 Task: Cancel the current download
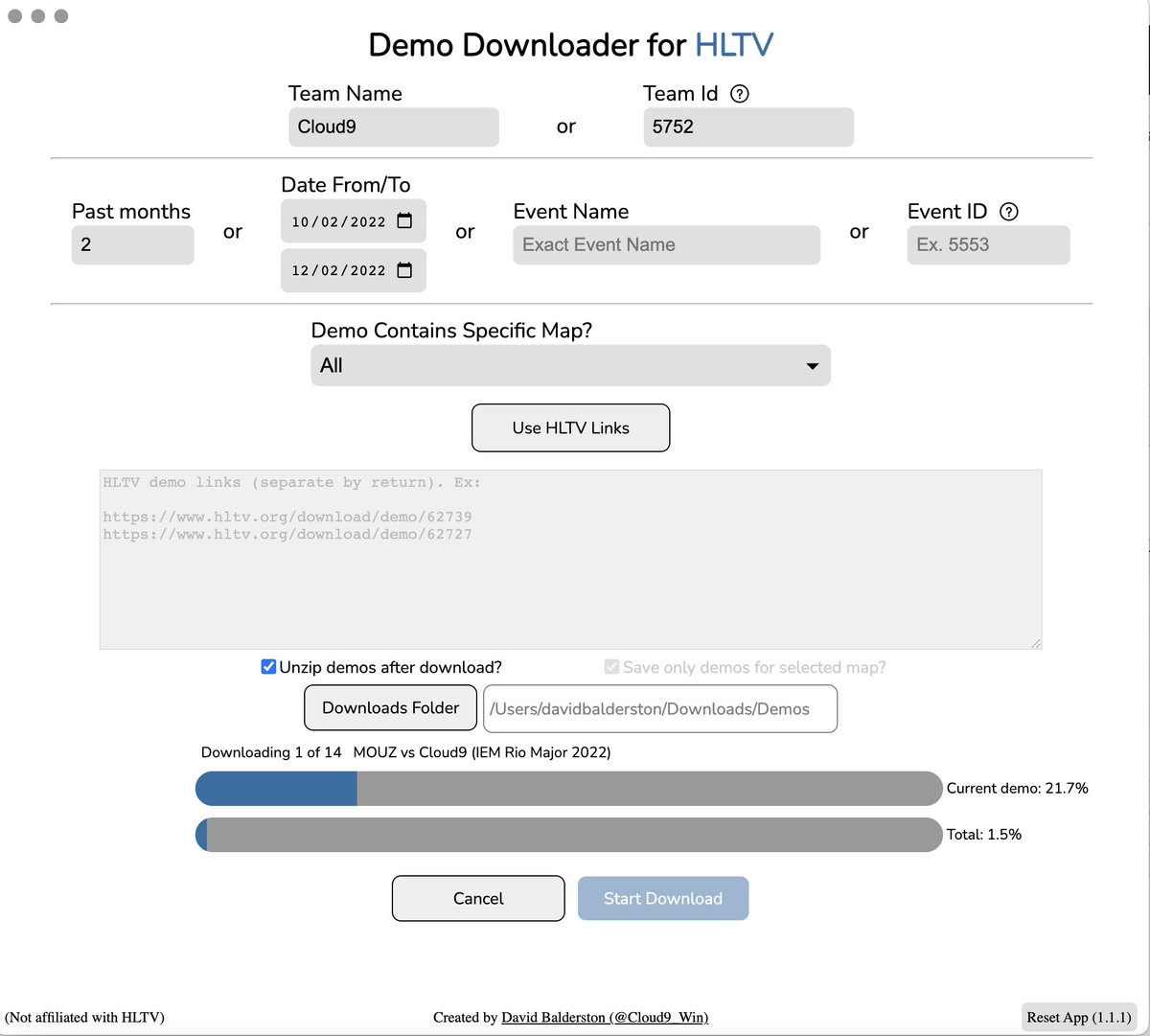pos(478,898)
